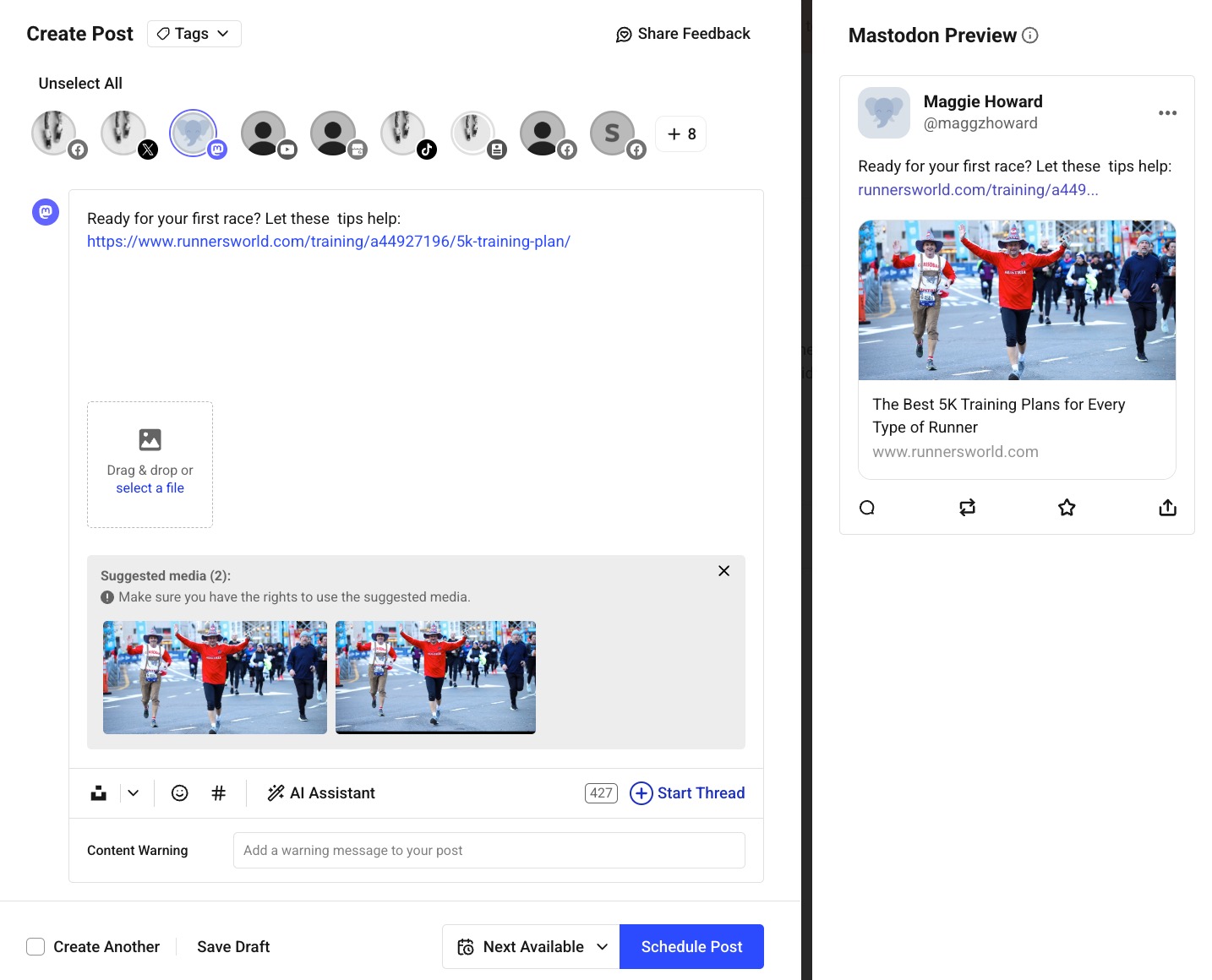Select the first suggested media thumbnail
Image resolution: width=1212 pixels, height=980 pixels.
tap(215, 678)
